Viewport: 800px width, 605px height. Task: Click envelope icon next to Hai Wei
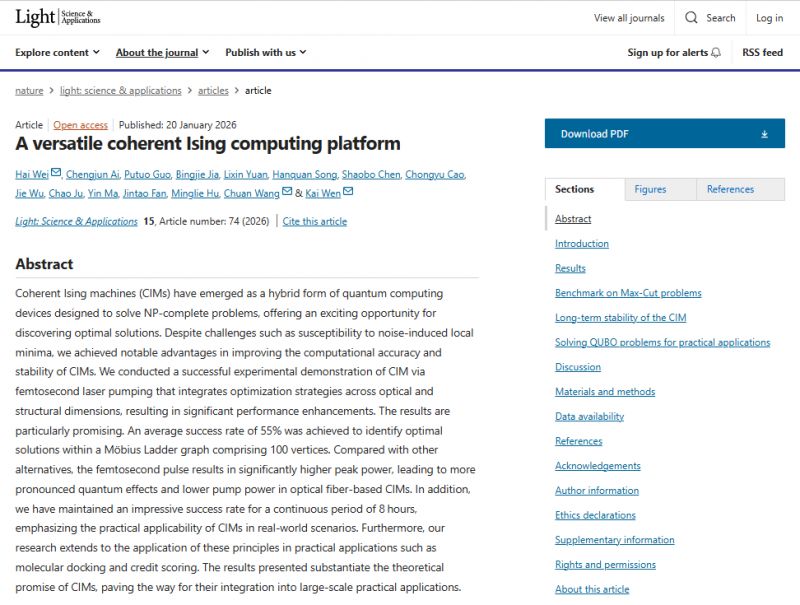pyautogui.click(x=56, y=173)
